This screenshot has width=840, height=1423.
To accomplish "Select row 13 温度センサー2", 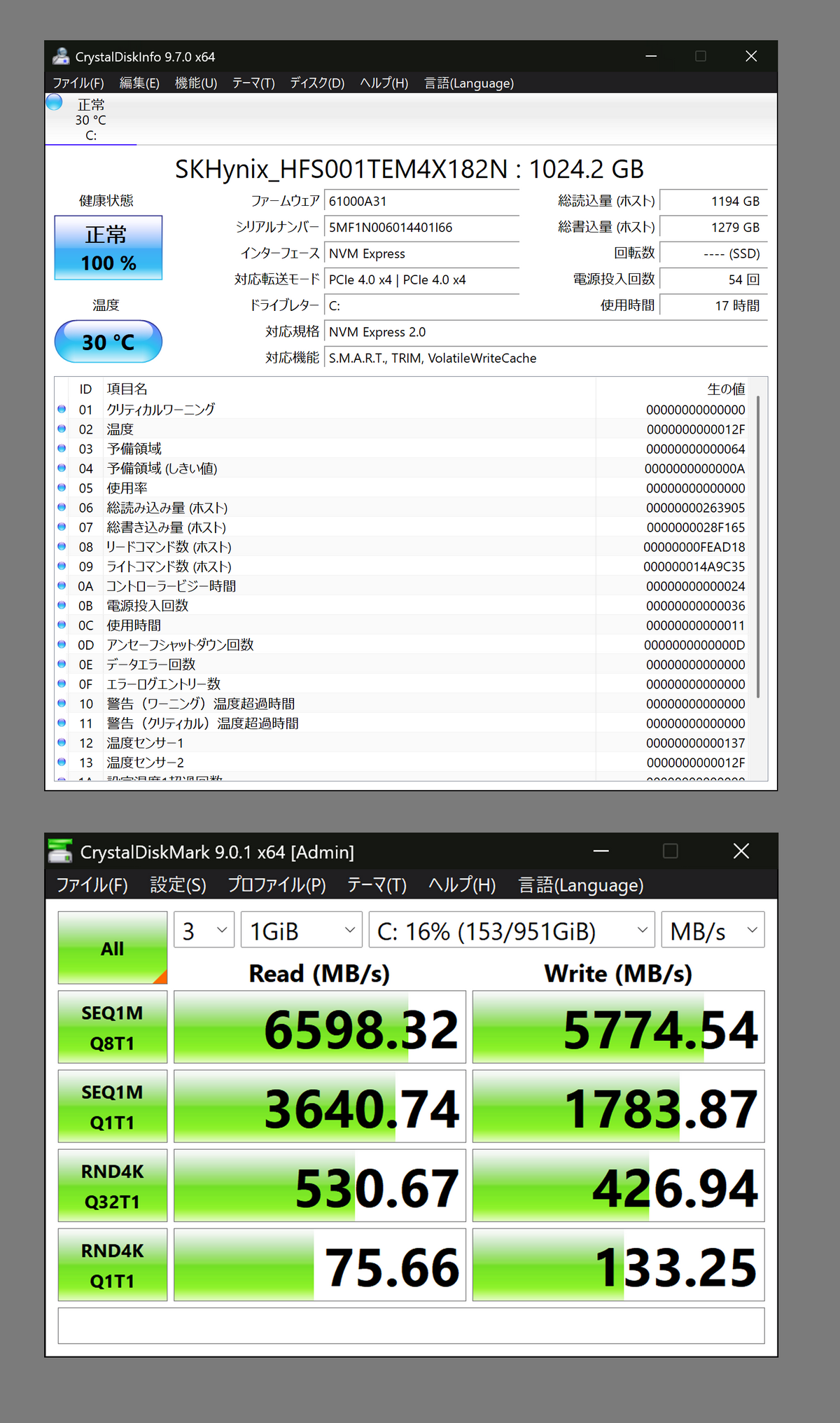I will 402,763.
